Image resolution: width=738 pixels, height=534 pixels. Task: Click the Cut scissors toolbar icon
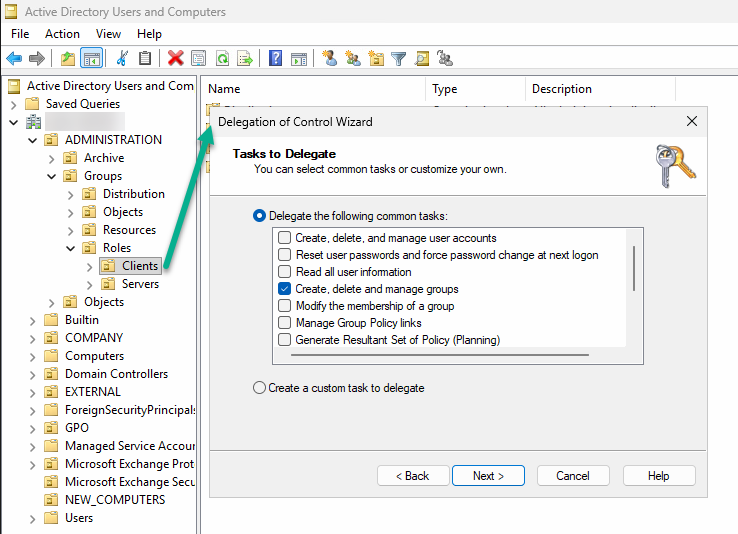click(x=122, y=59)
